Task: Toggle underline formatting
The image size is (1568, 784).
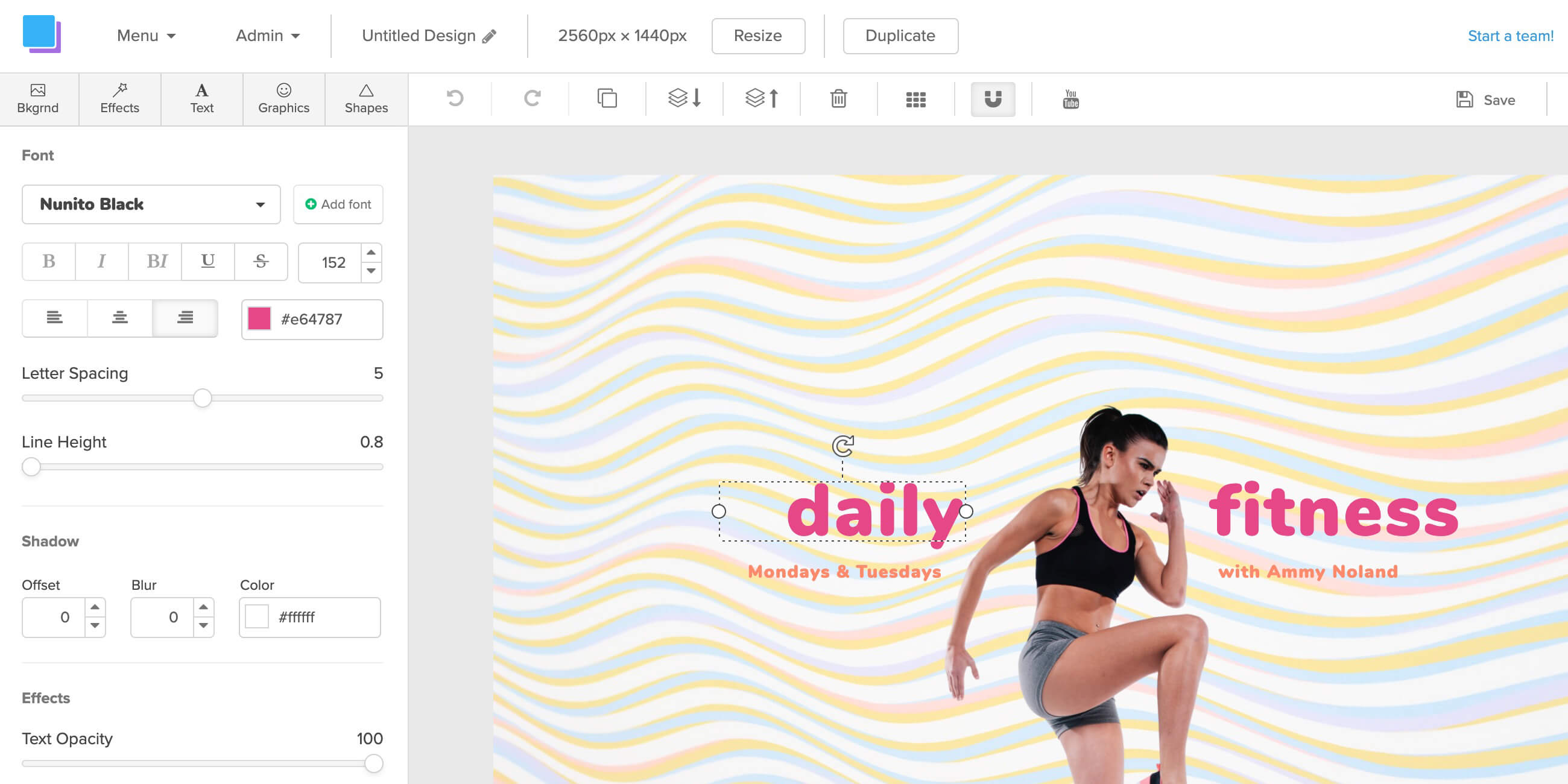Action: point(207,262)
